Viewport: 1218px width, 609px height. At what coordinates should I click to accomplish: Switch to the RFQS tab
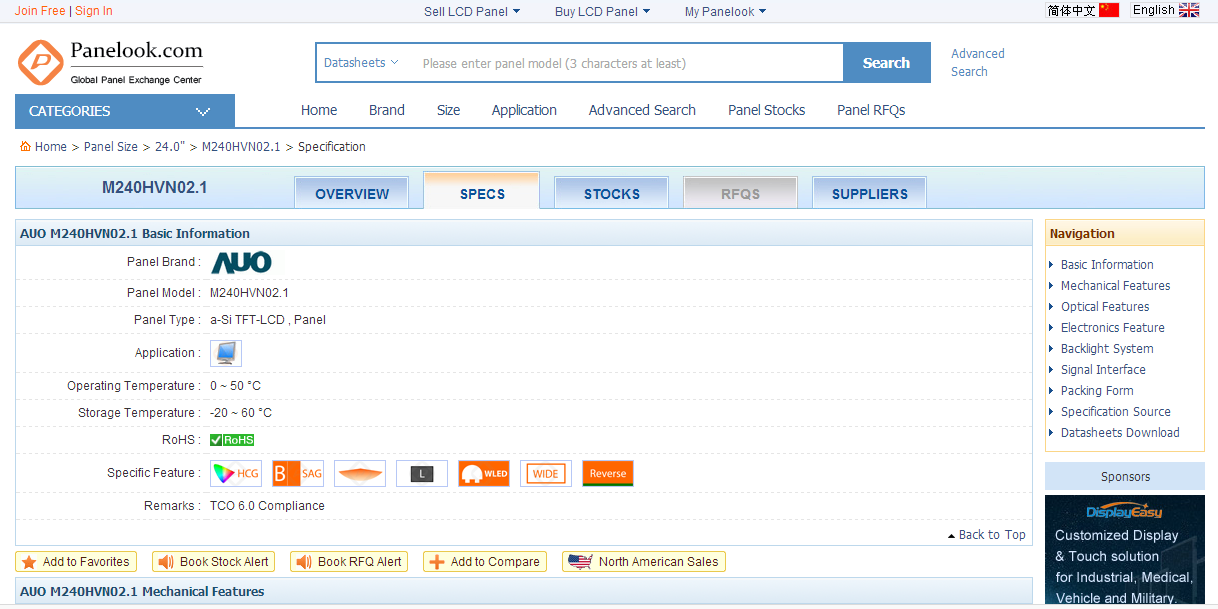click(741, 194)
